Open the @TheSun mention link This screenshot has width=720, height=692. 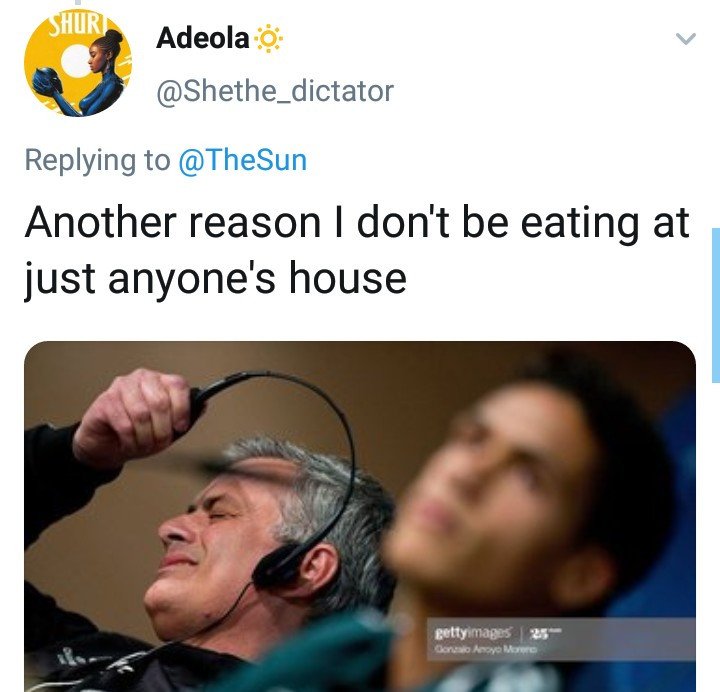[x=242, y=160]
